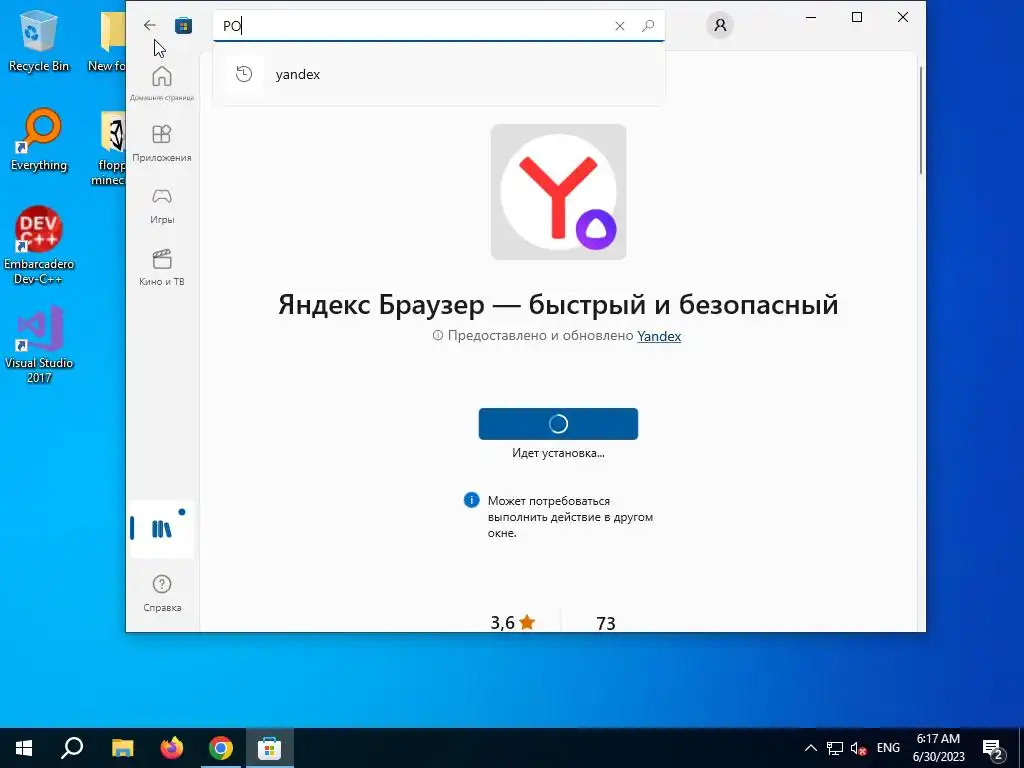Image resolution: width=1024 pixels, height=768 pixels.
Task: Show hidden system tray icons
Action: pyautogui.click(x=810, y=748)
